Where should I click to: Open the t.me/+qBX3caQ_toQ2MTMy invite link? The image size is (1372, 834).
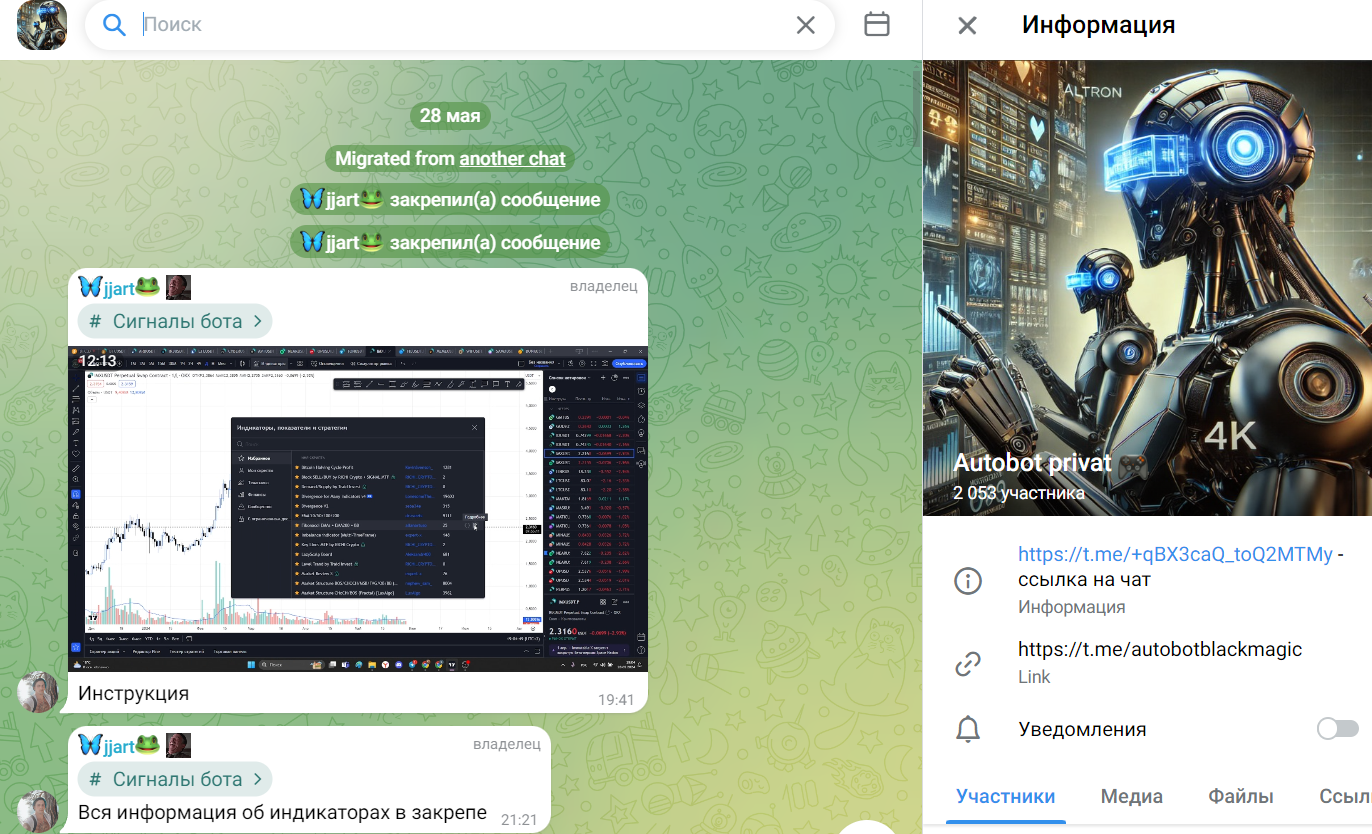[1175, 554]
